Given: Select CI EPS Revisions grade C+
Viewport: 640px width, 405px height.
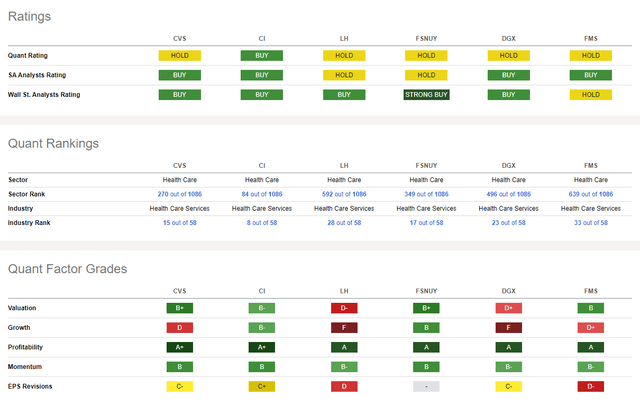Looking at the screenshot, I should point(262,387).
